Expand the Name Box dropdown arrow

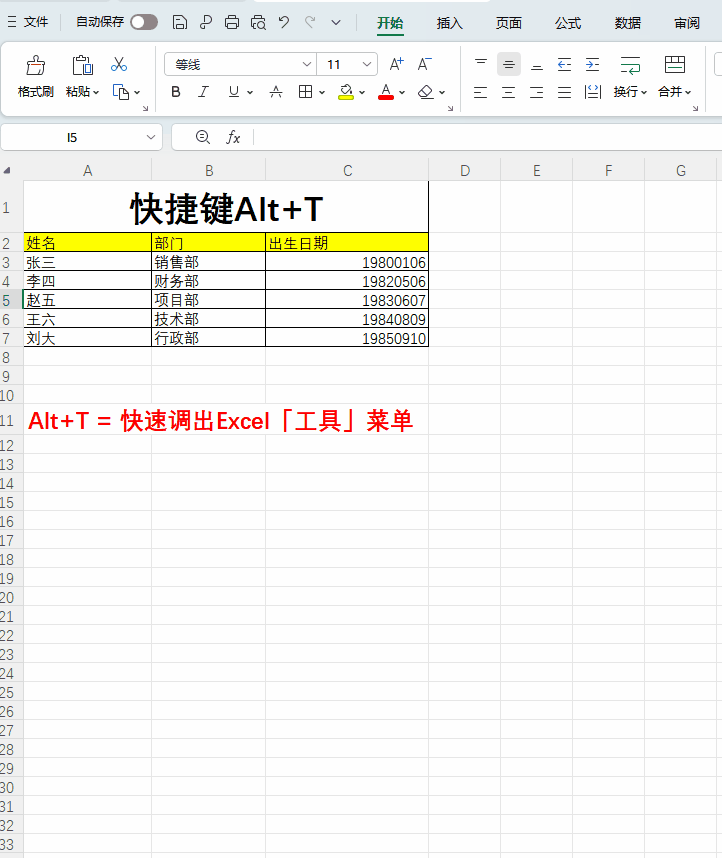pyautogui.click(x=151, y=137)
